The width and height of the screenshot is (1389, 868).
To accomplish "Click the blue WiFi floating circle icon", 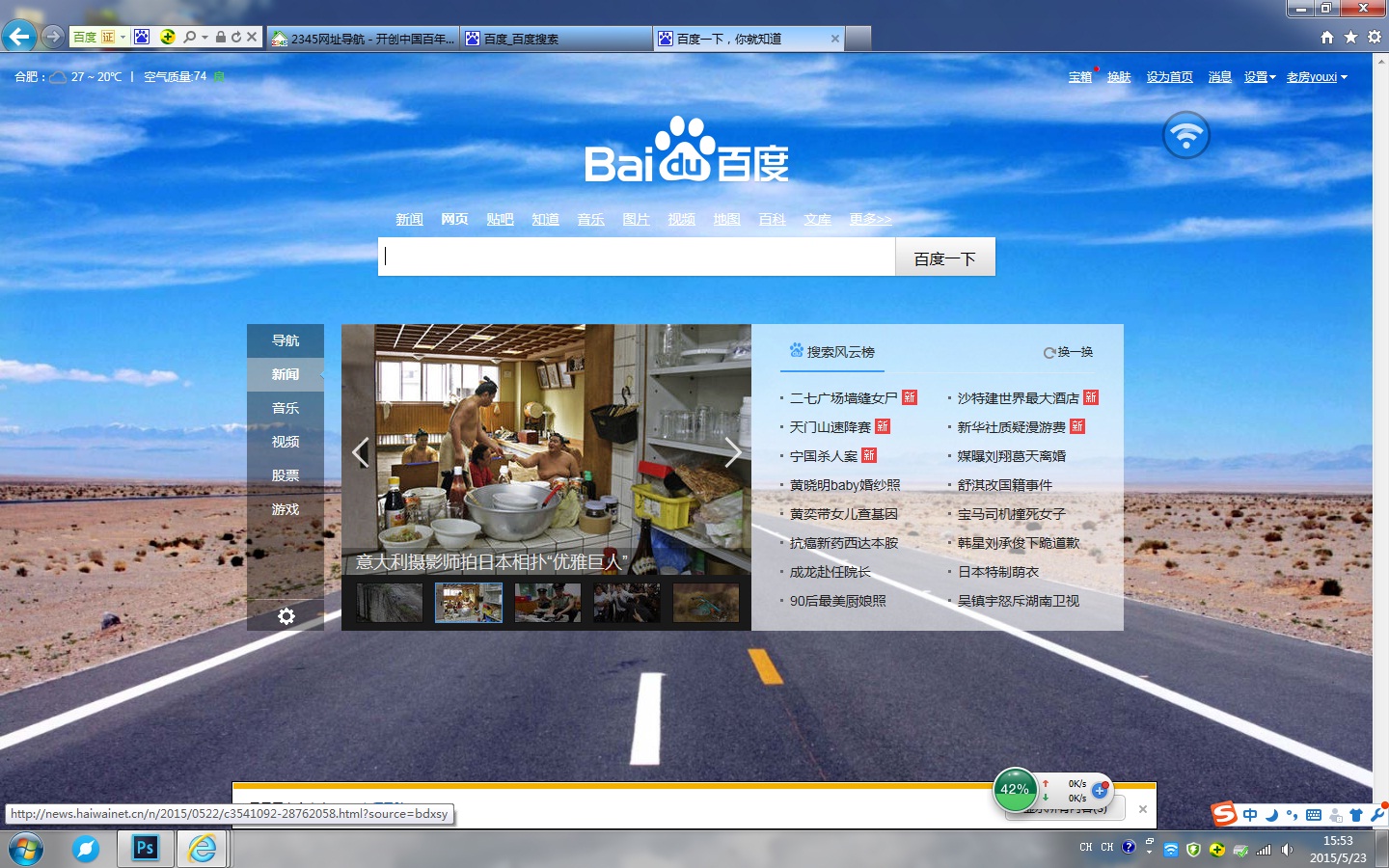I will 1186,135.
